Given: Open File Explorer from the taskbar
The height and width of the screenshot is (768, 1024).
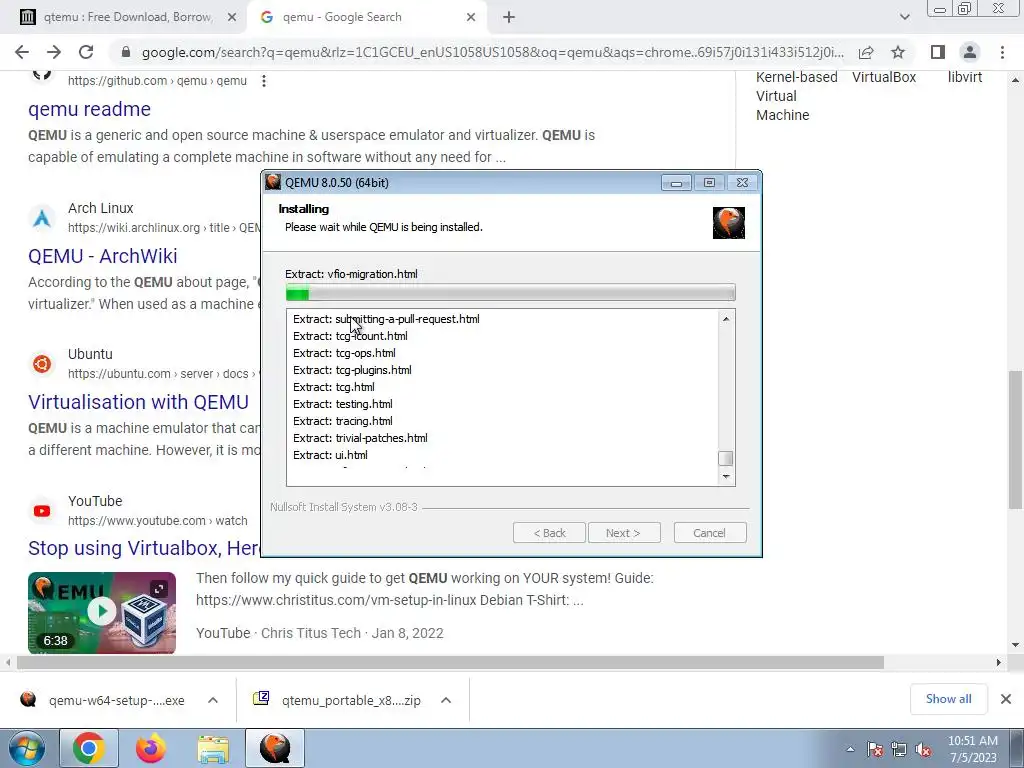Looking at the screenshot, I should tap(213, 748).
